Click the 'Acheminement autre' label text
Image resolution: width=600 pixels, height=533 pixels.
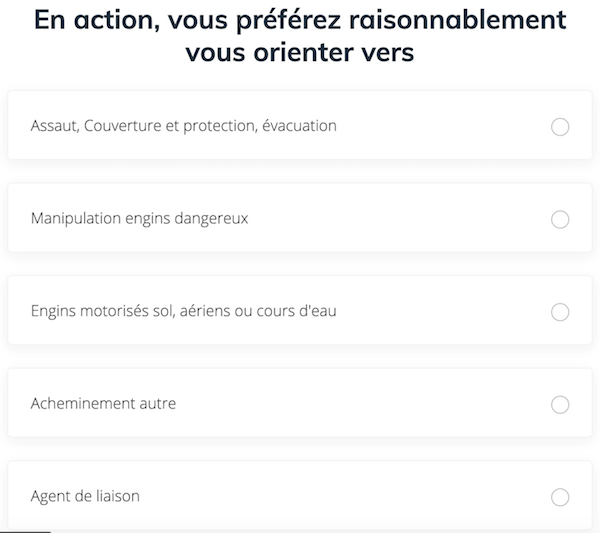pyautogui.click(x=103, y=403)
